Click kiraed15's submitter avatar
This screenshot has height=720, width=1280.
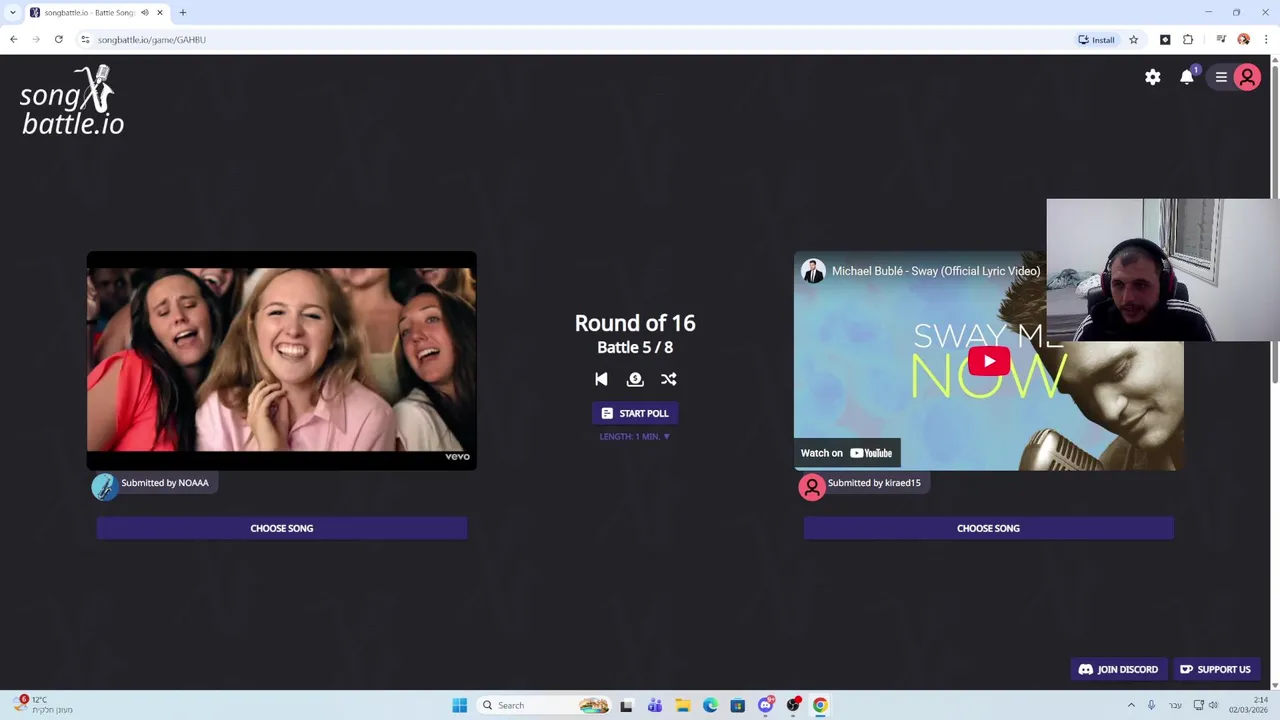(811, 487)
